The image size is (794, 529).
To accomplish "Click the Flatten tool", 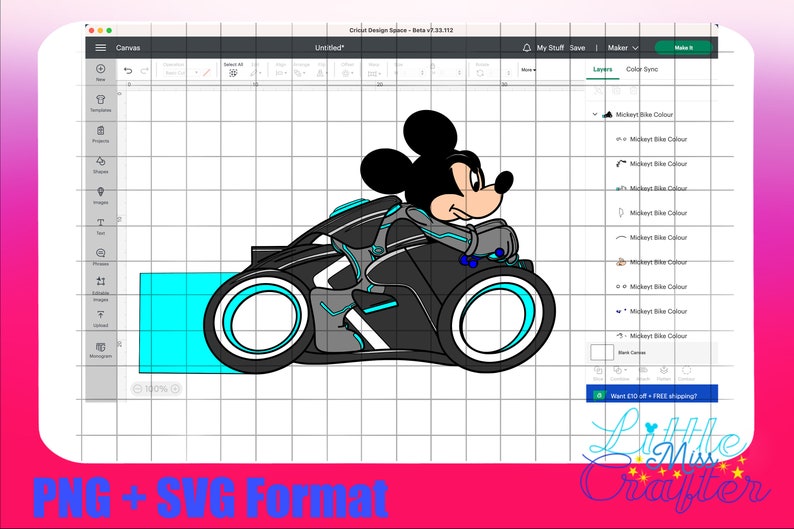I will point(664,373).
